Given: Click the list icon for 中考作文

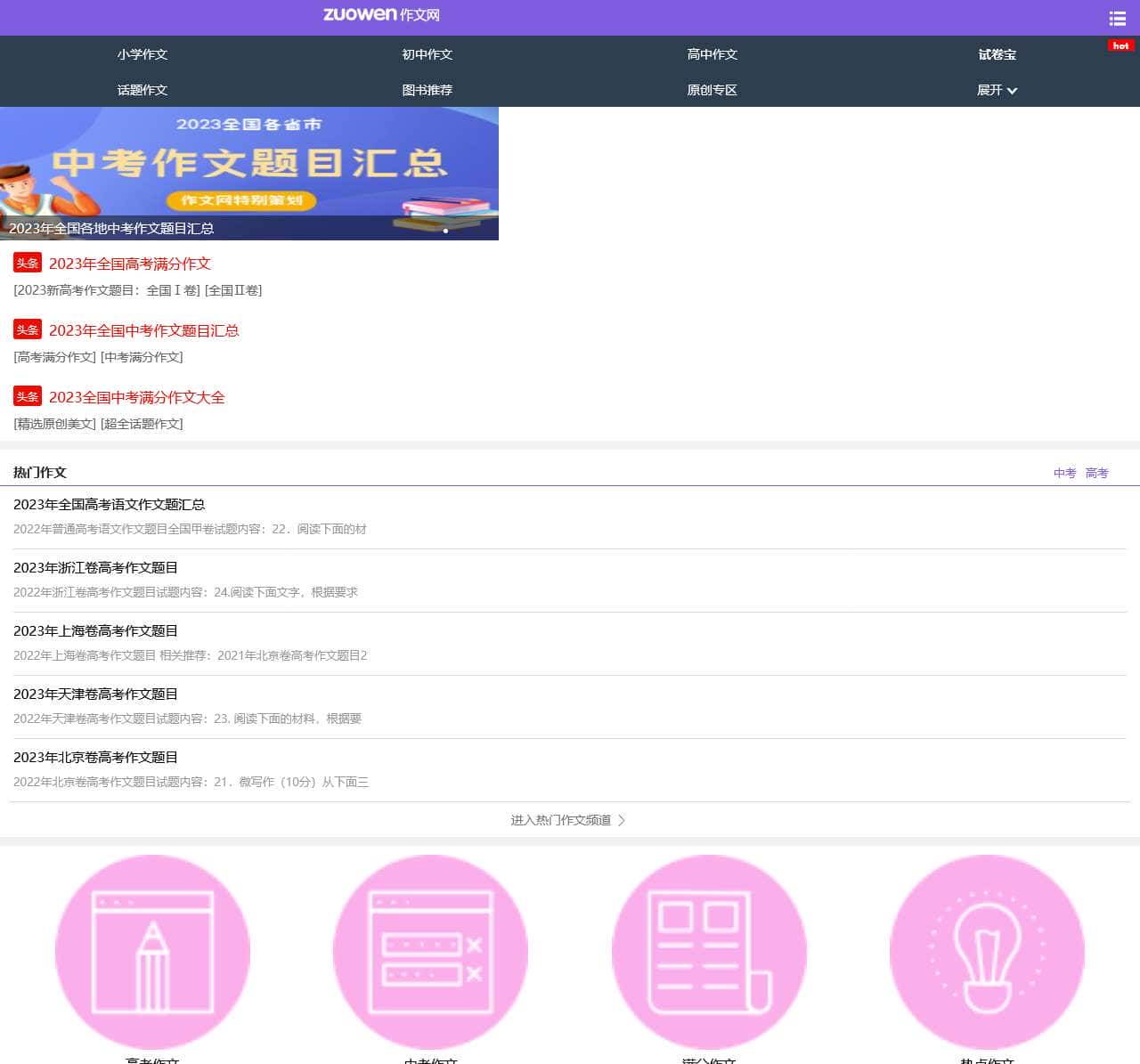Looking at the screenshot, I should tap(430, 952).
